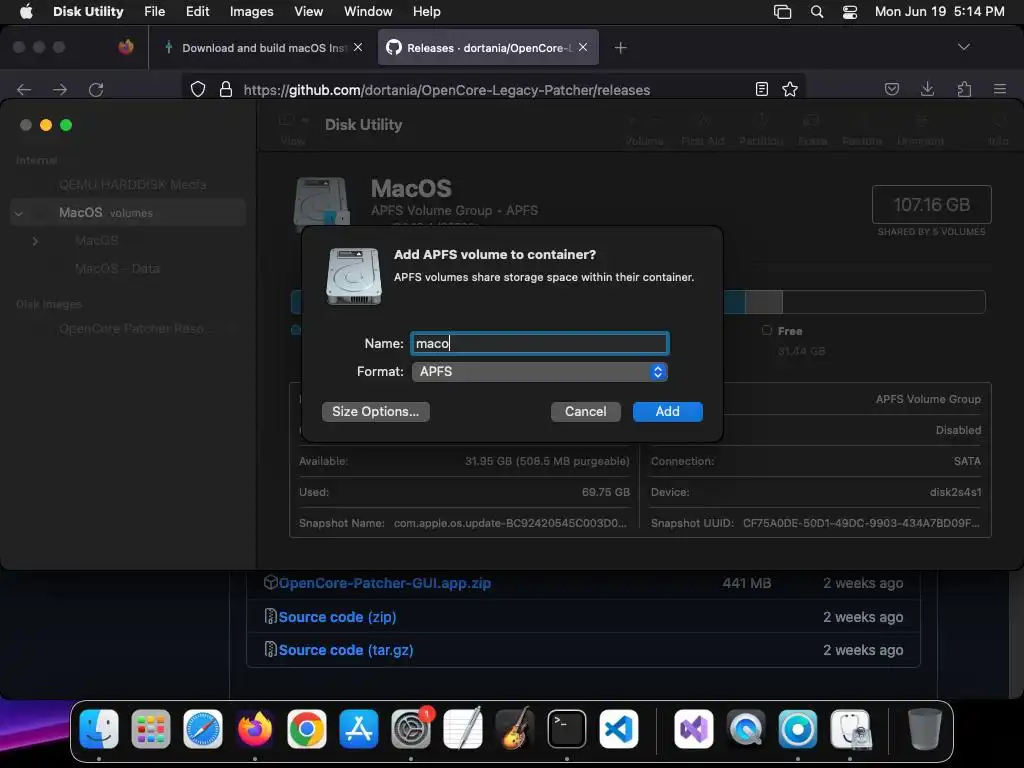The height and width of the screenshot is (768, 1024).
Task: Save page to Pocket icon
Action: click(892, 89)
